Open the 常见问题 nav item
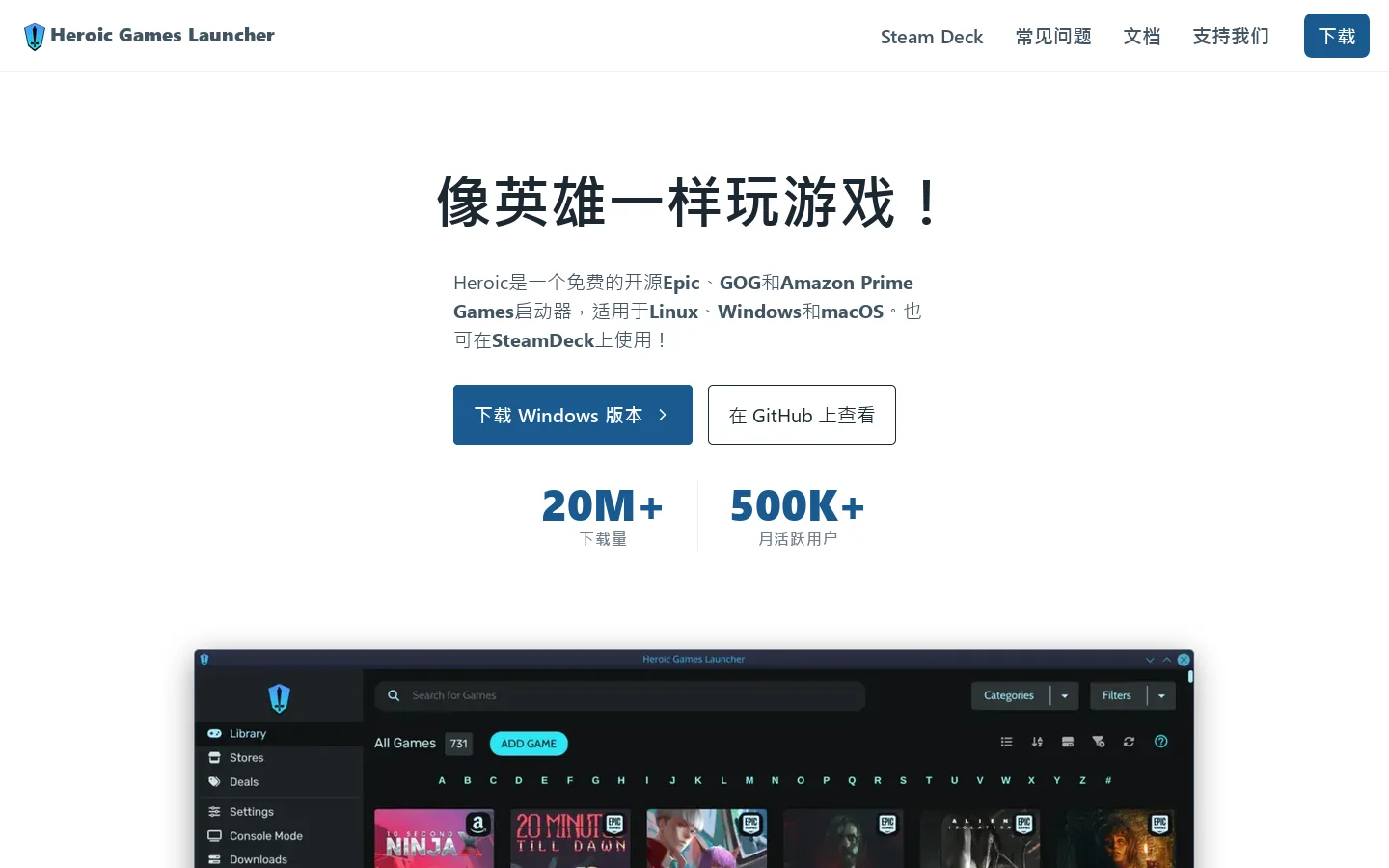Screen dimensions: 1389x868 pos(1053,37)
